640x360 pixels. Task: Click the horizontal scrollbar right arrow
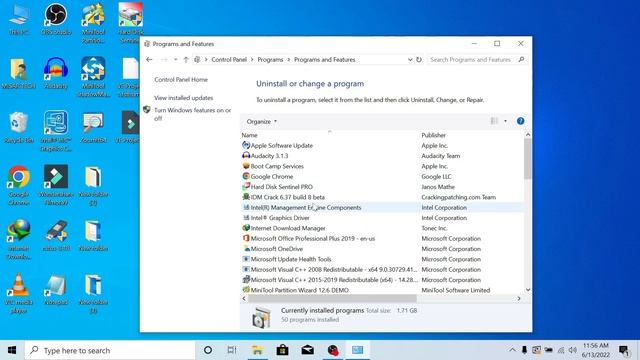(x=519, y=298)
